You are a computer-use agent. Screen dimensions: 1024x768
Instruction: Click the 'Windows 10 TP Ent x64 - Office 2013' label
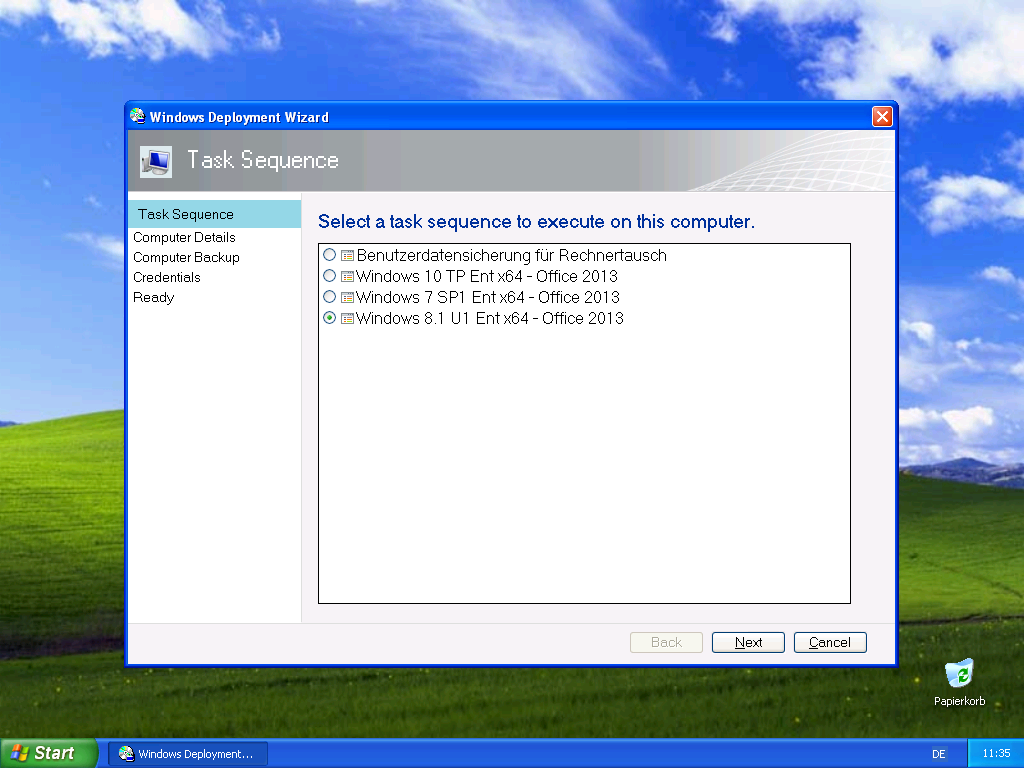click(487, 276)
